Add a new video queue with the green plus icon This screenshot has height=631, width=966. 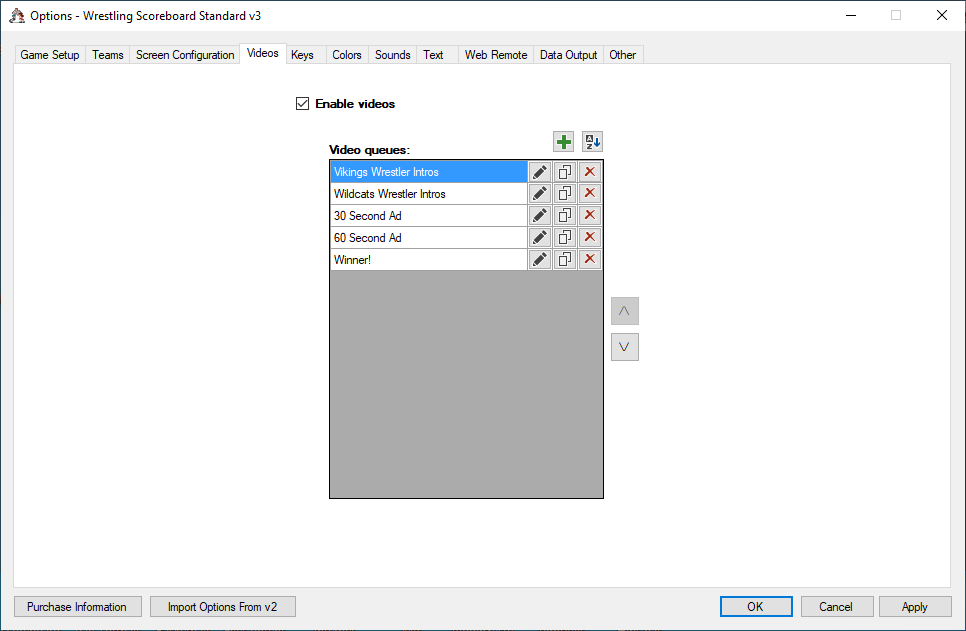pos(563,142)
